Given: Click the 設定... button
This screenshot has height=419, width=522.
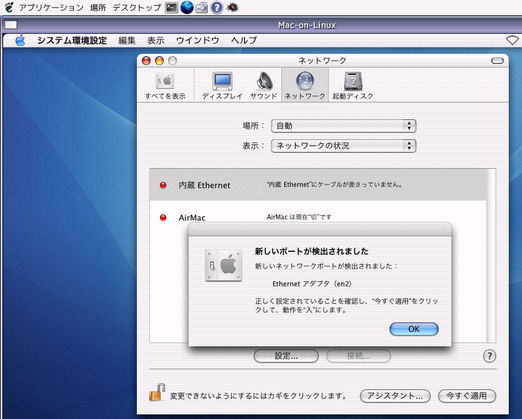Looking at the screenshot, I should coord(286,356).
